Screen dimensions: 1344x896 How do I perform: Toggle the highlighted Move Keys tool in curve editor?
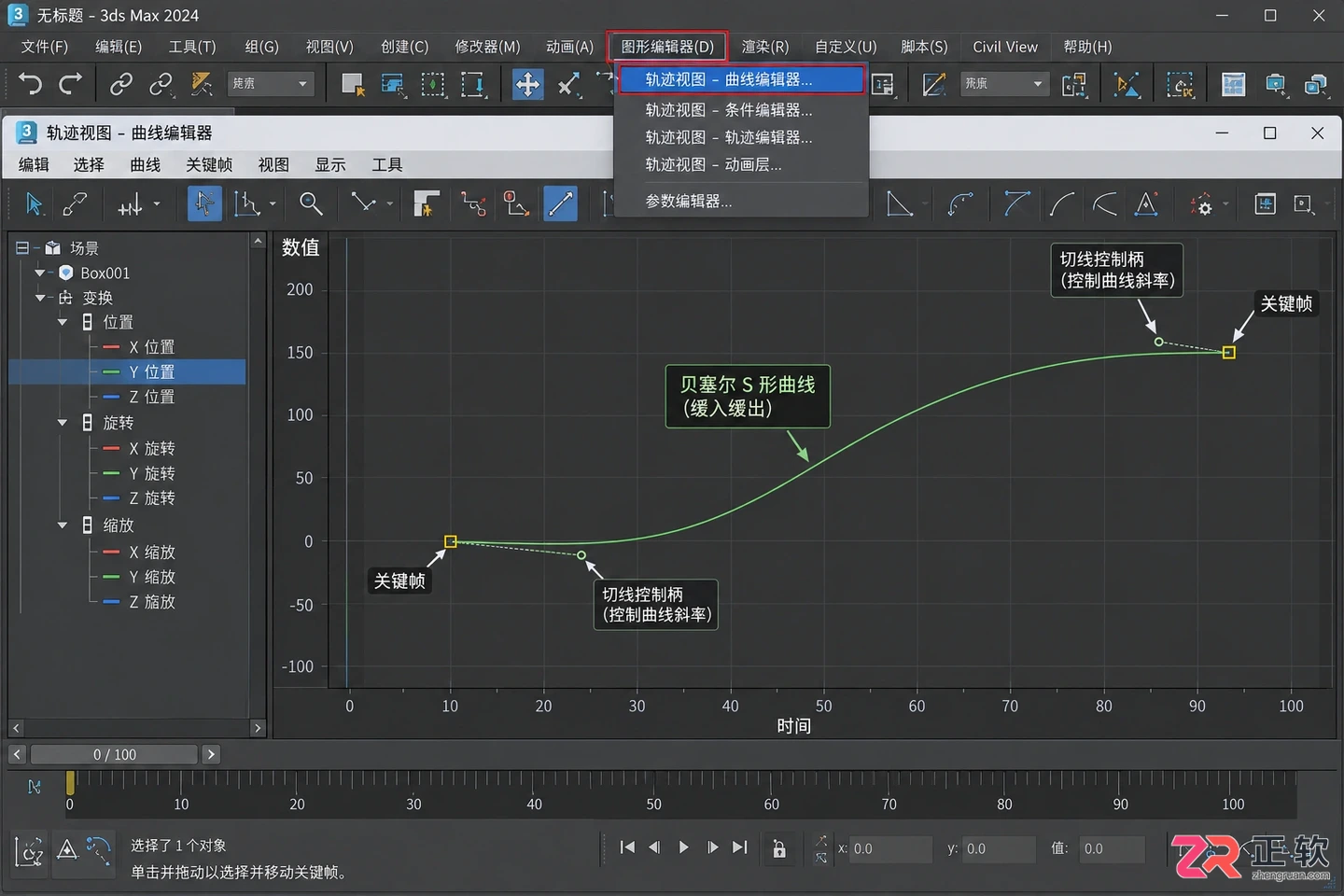204,203
